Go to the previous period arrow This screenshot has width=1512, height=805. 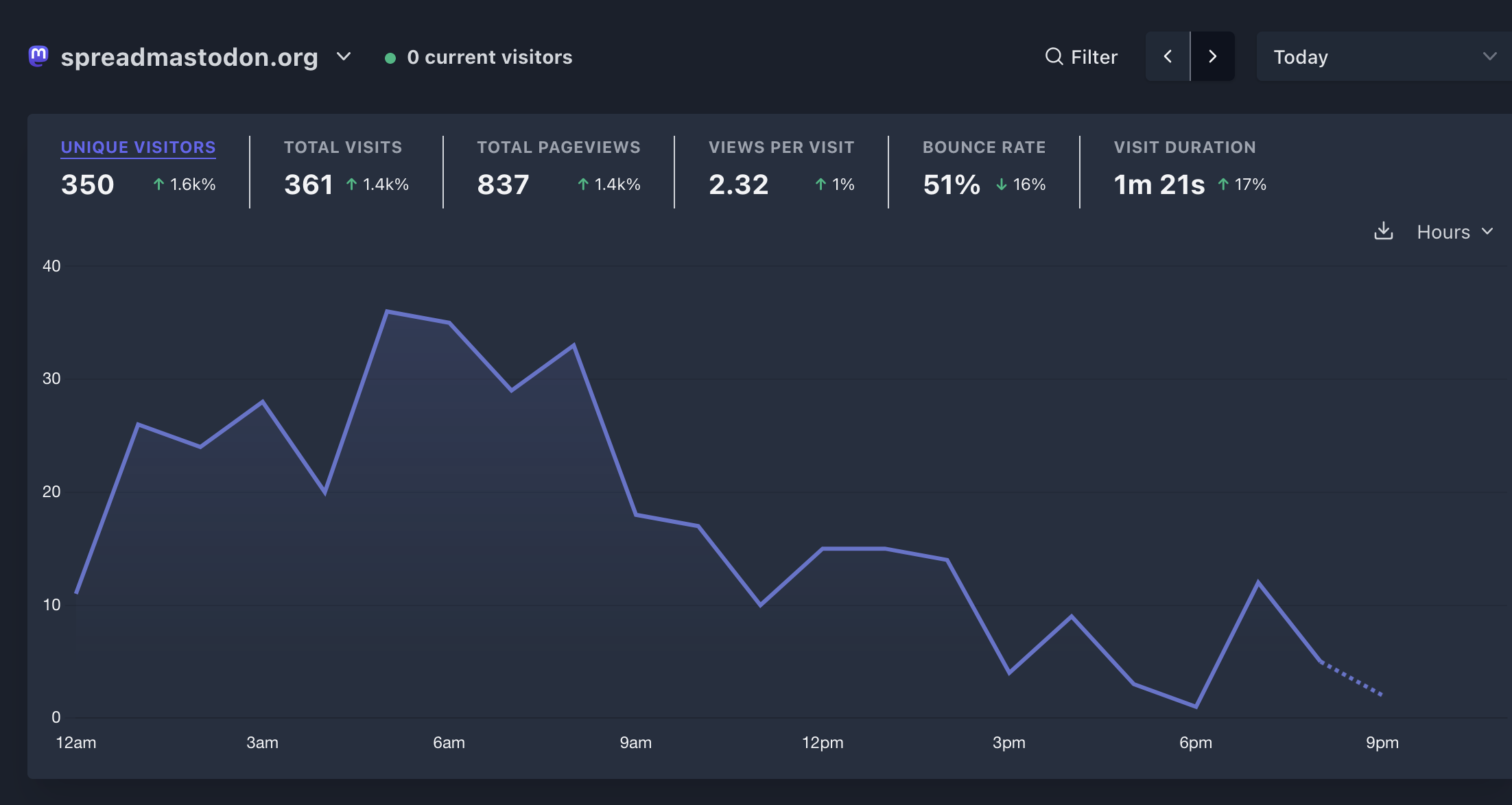click(1168, 56)
